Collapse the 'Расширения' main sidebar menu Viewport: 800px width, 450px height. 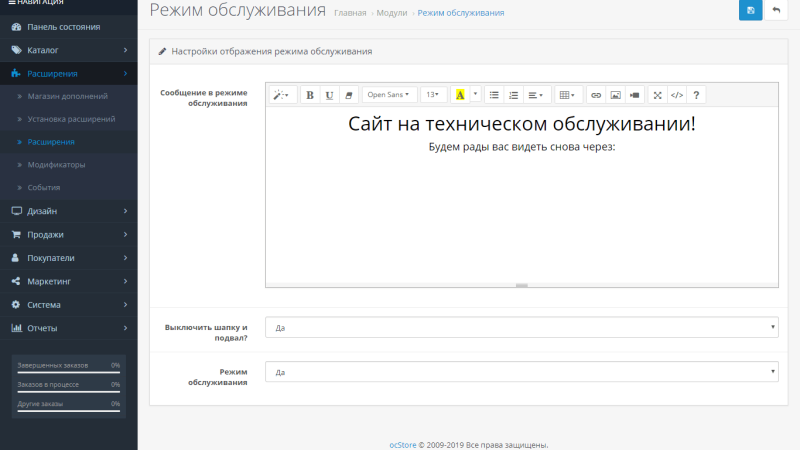click(x=68, y=73)
